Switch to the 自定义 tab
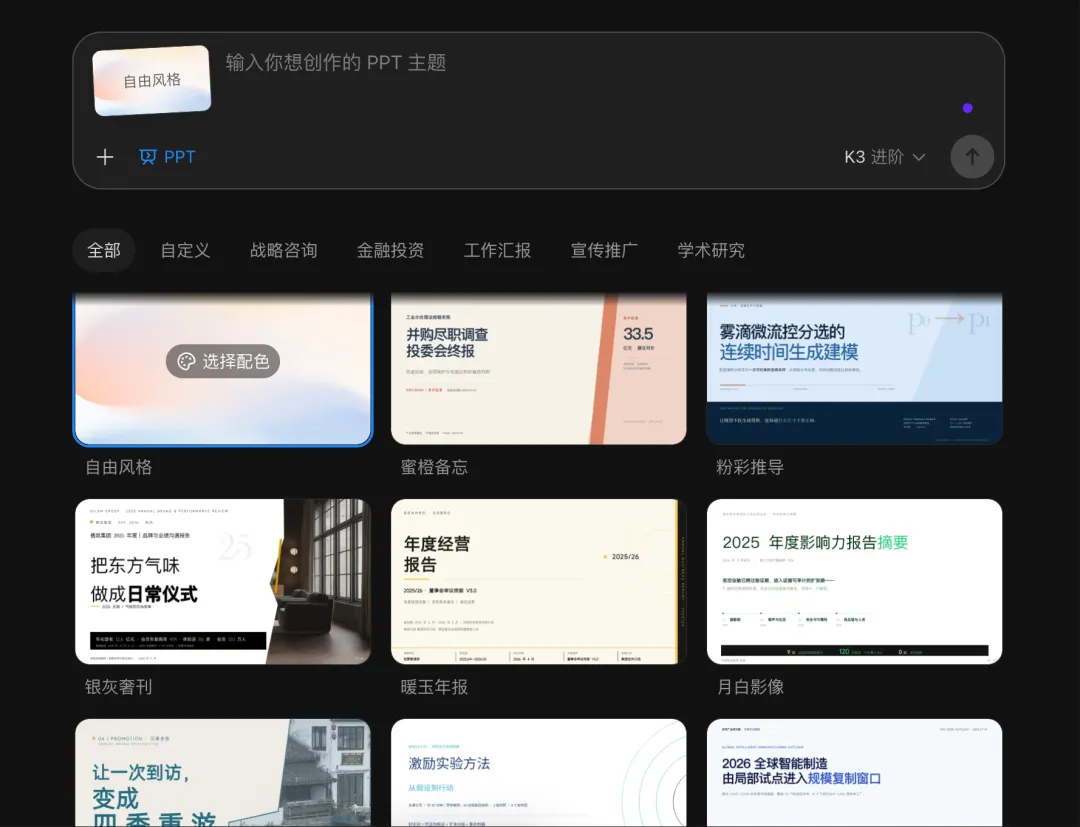This screenshot has height=827, width=1080. pos(185,250)
